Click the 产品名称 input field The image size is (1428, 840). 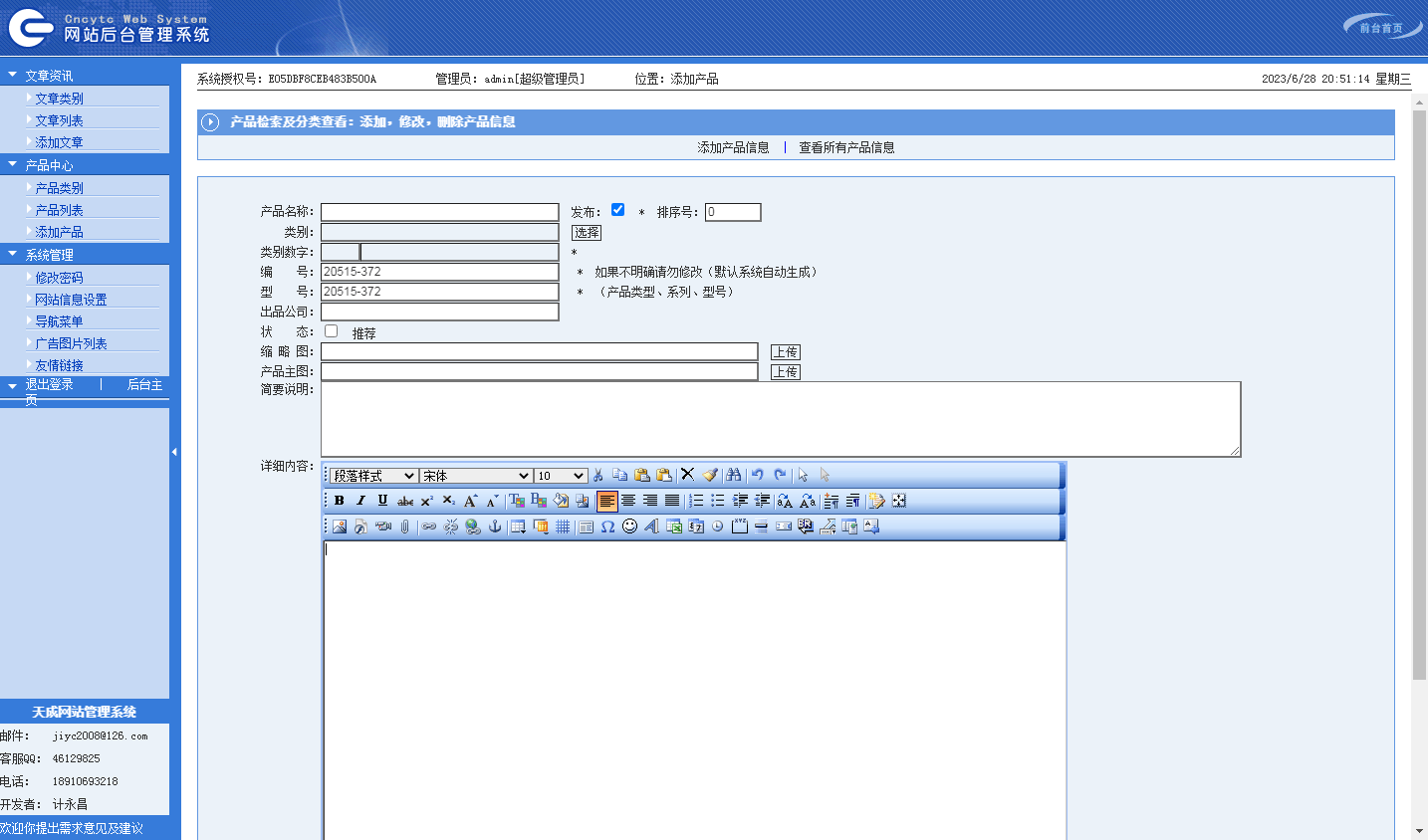point(439,212)
